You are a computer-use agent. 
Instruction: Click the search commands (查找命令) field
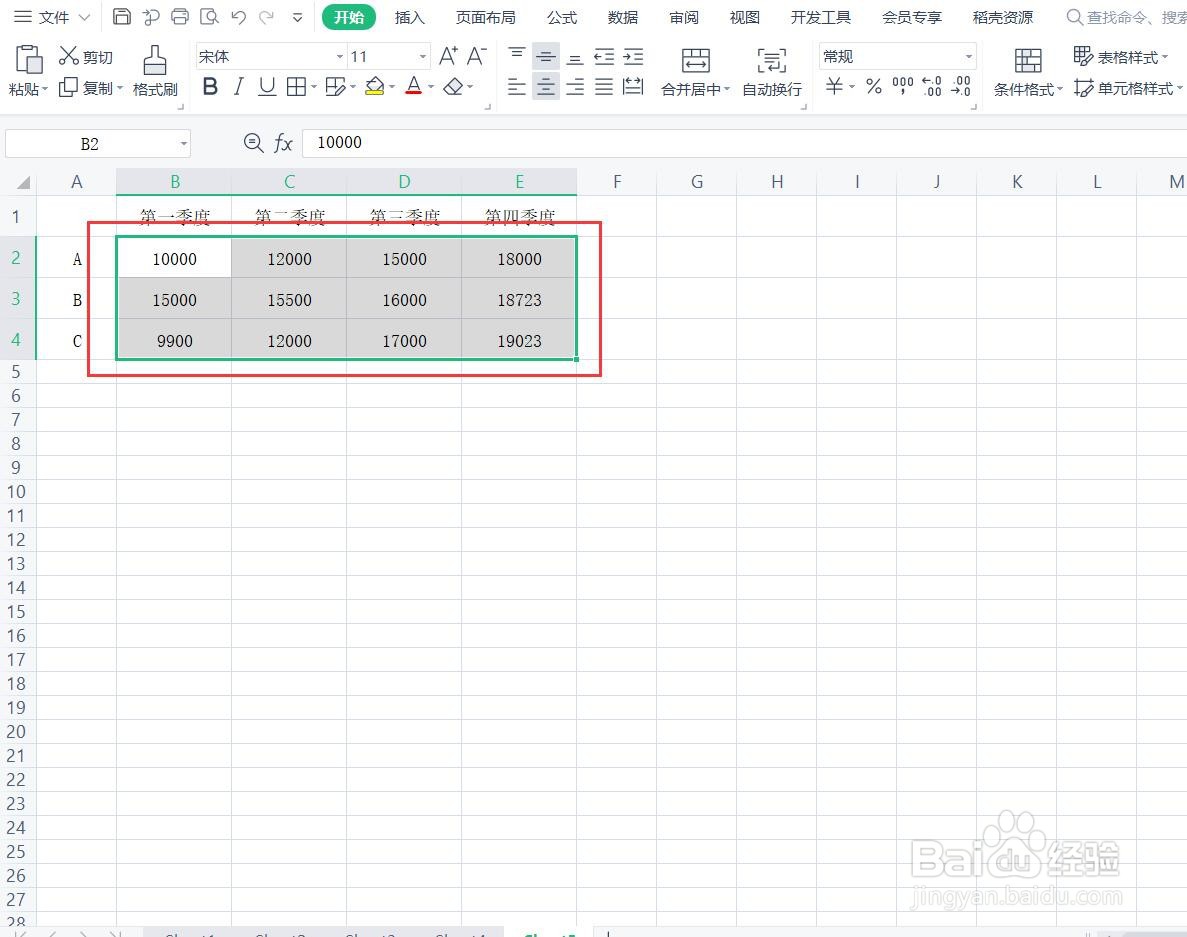(1126, 17)
